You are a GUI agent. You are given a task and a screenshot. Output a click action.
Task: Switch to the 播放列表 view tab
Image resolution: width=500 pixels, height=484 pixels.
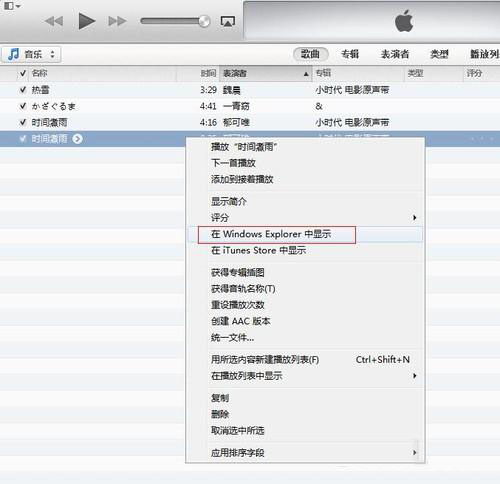[485, 54]
